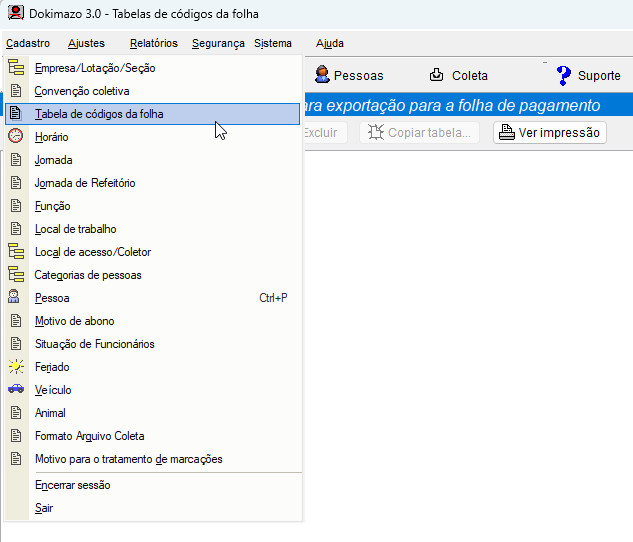Click the tree icon beside Categorias de pessoas

pos(16,275)
